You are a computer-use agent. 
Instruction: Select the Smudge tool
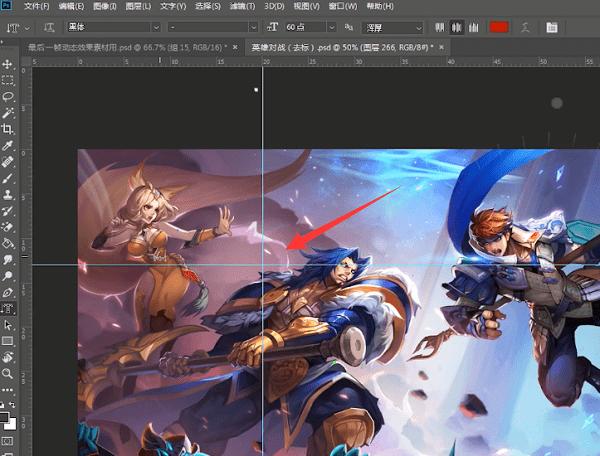7,260
